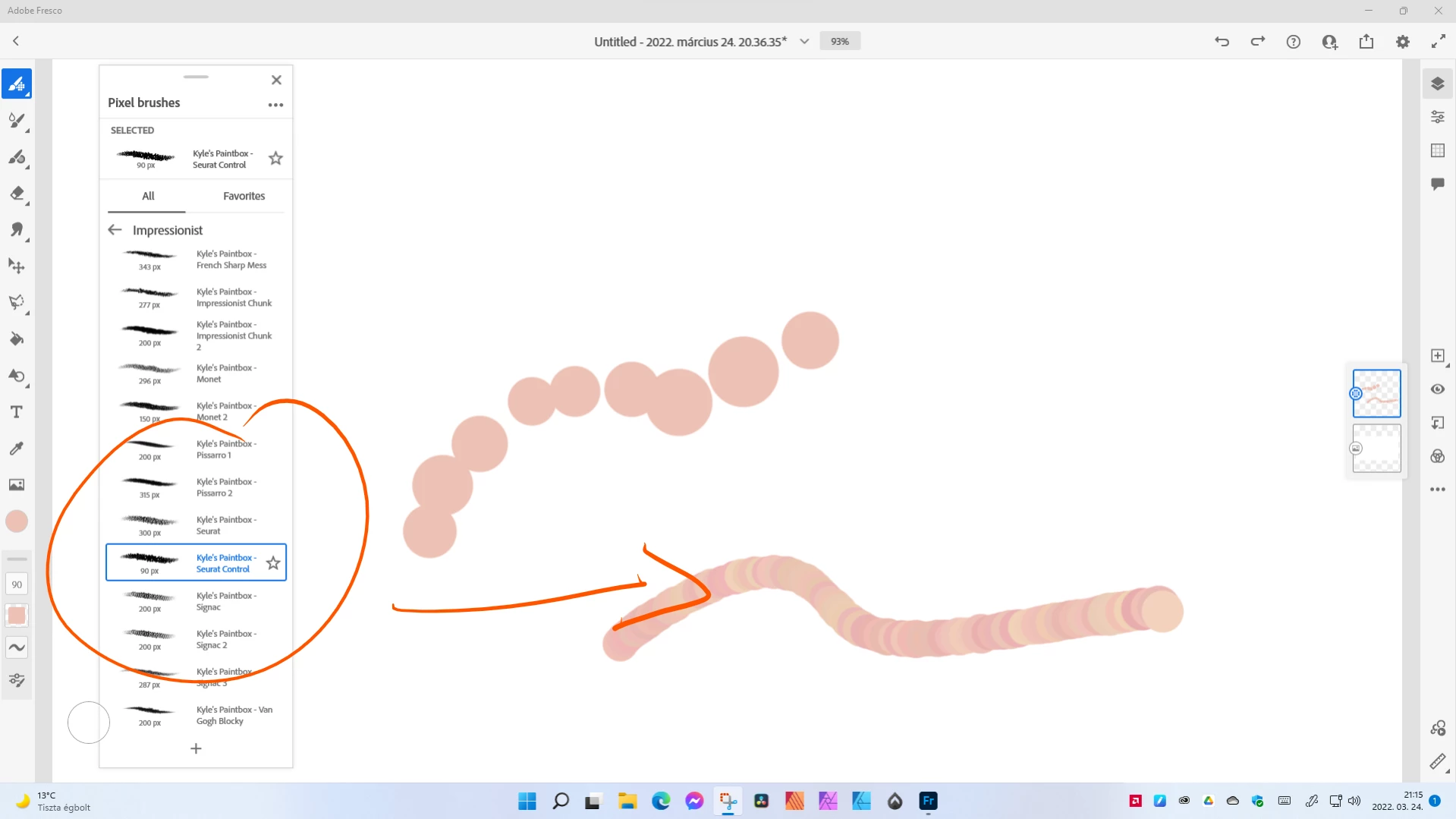Viewport: 1456px width, 819px height.
Task: Open the Place image tool
Action: pyautogui.click(x=17, y=485)
